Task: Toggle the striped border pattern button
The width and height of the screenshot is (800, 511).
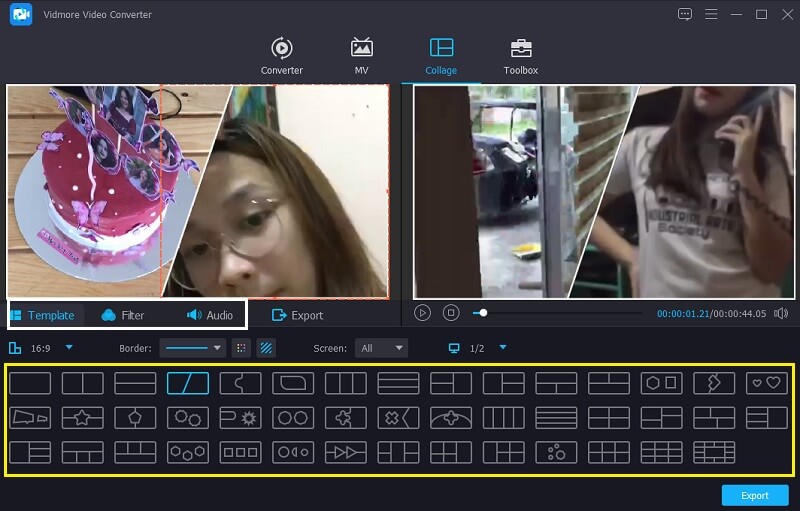Action: tap(266, 348)
